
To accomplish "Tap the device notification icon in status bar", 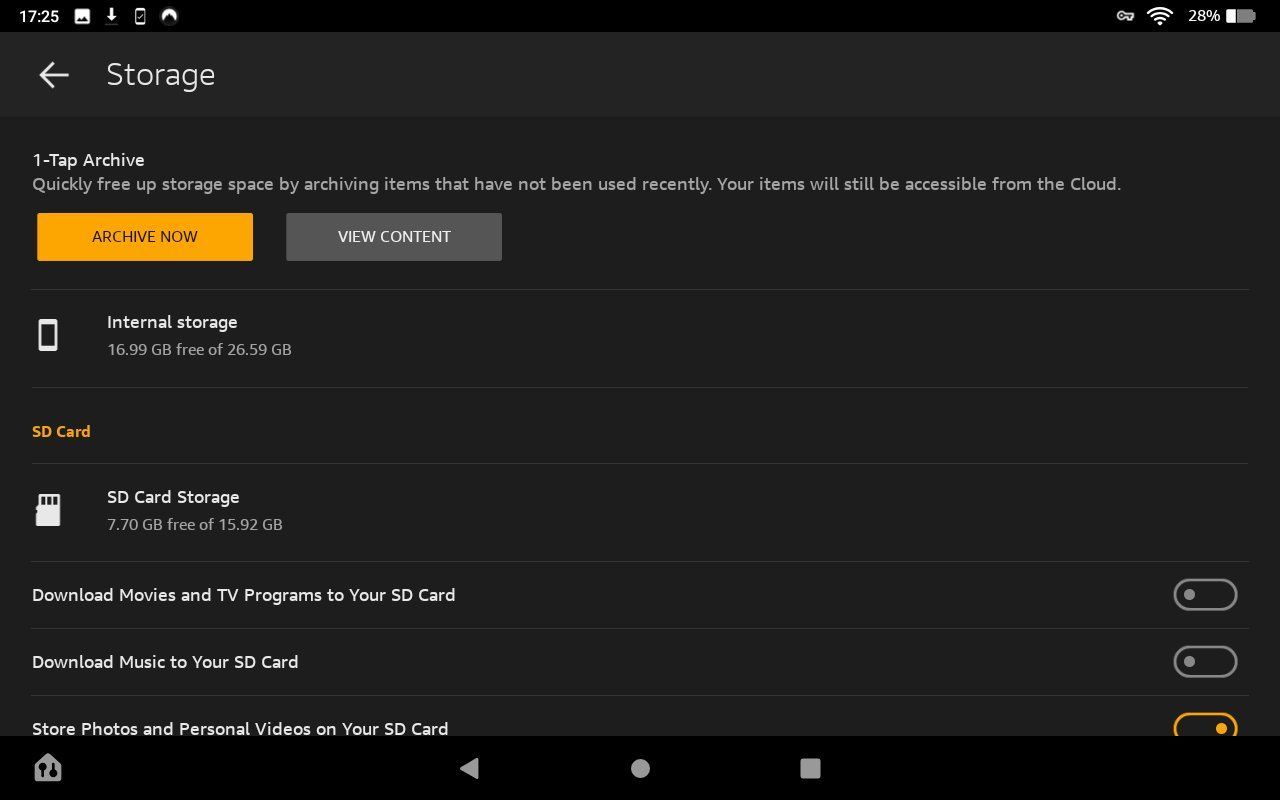I will (x=140, y=16).
